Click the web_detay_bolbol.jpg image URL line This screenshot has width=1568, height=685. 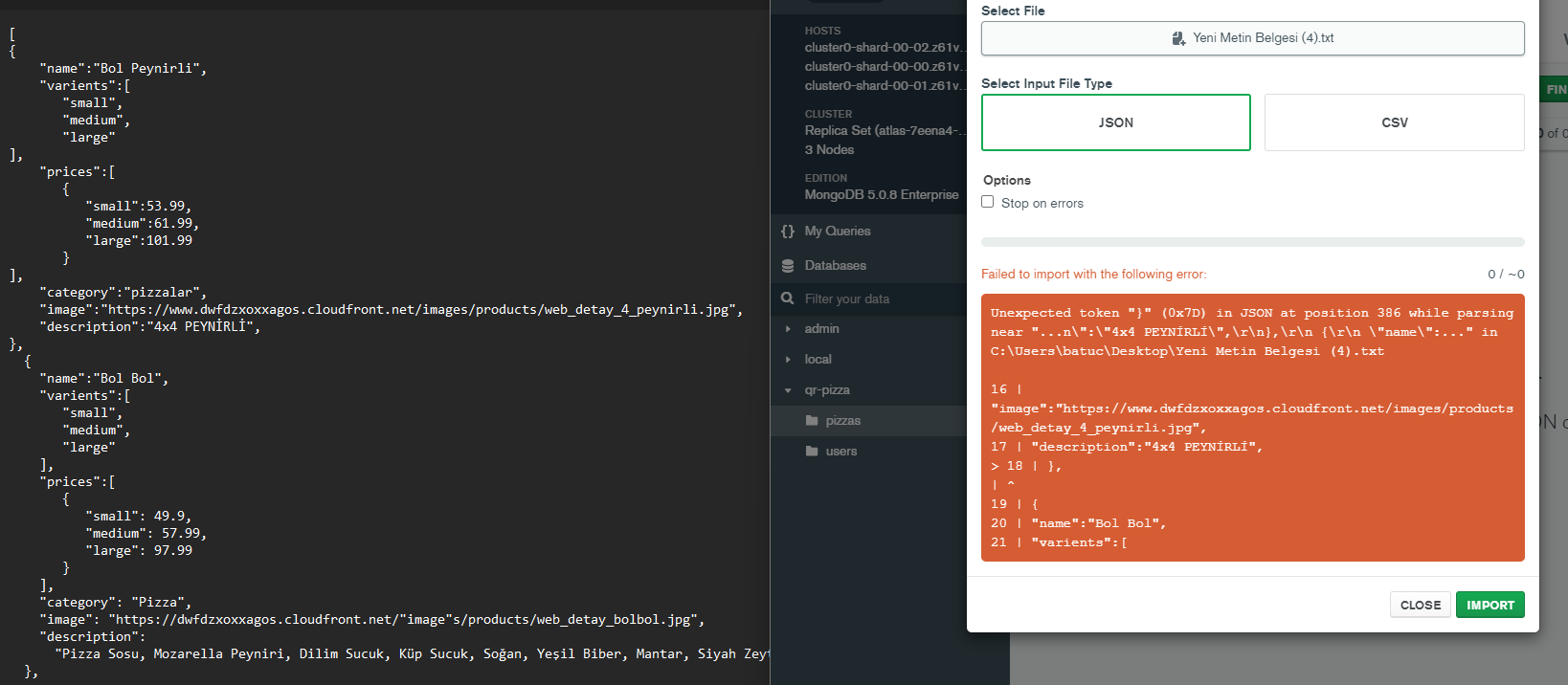pos(371,619)
